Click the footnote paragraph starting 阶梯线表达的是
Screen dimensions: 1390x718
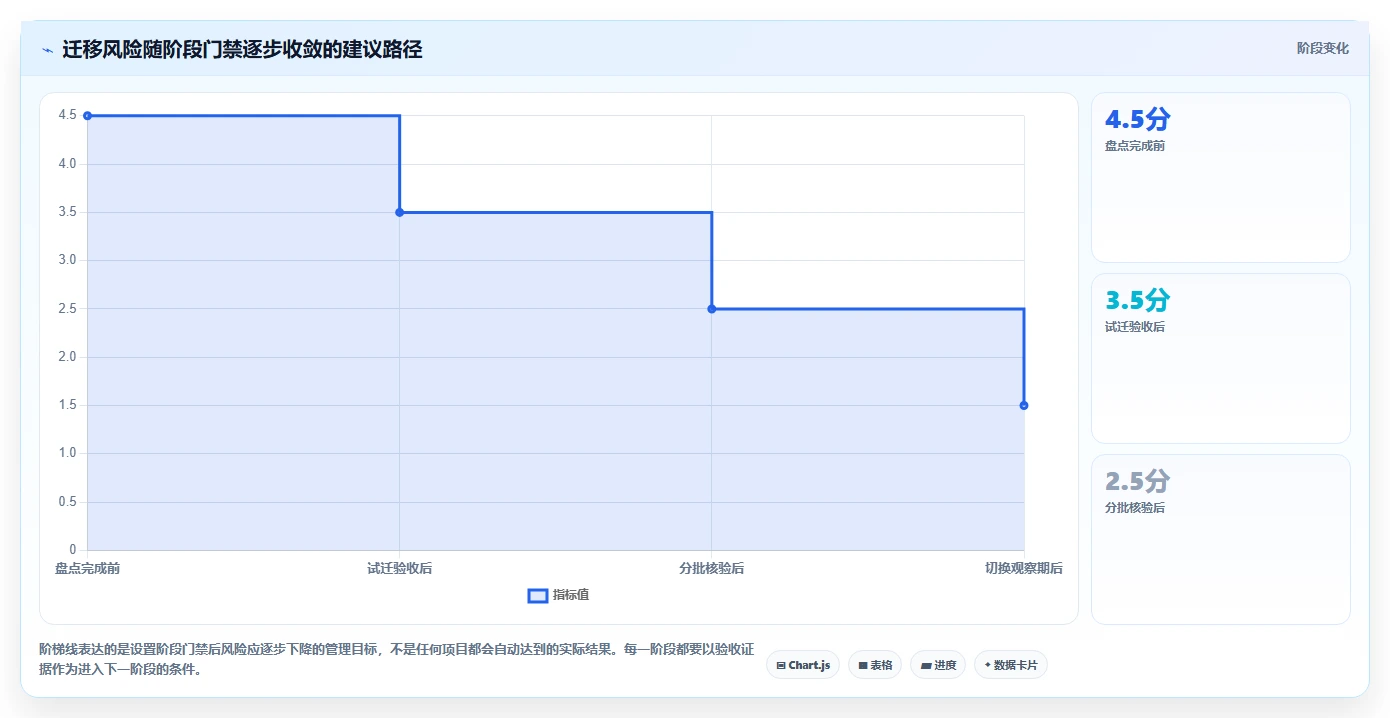coord(396,660)
